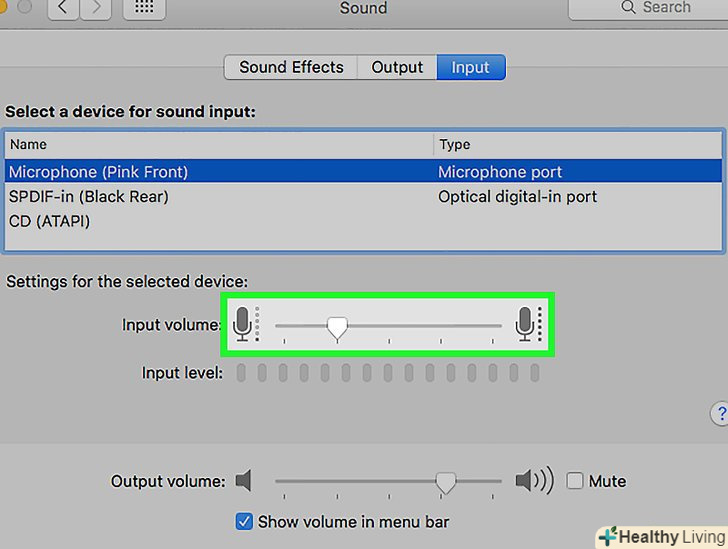This screenshot has width=728, height=549.
Task: Uncheck Show volume in menu bar
Action: click(244, 521)
